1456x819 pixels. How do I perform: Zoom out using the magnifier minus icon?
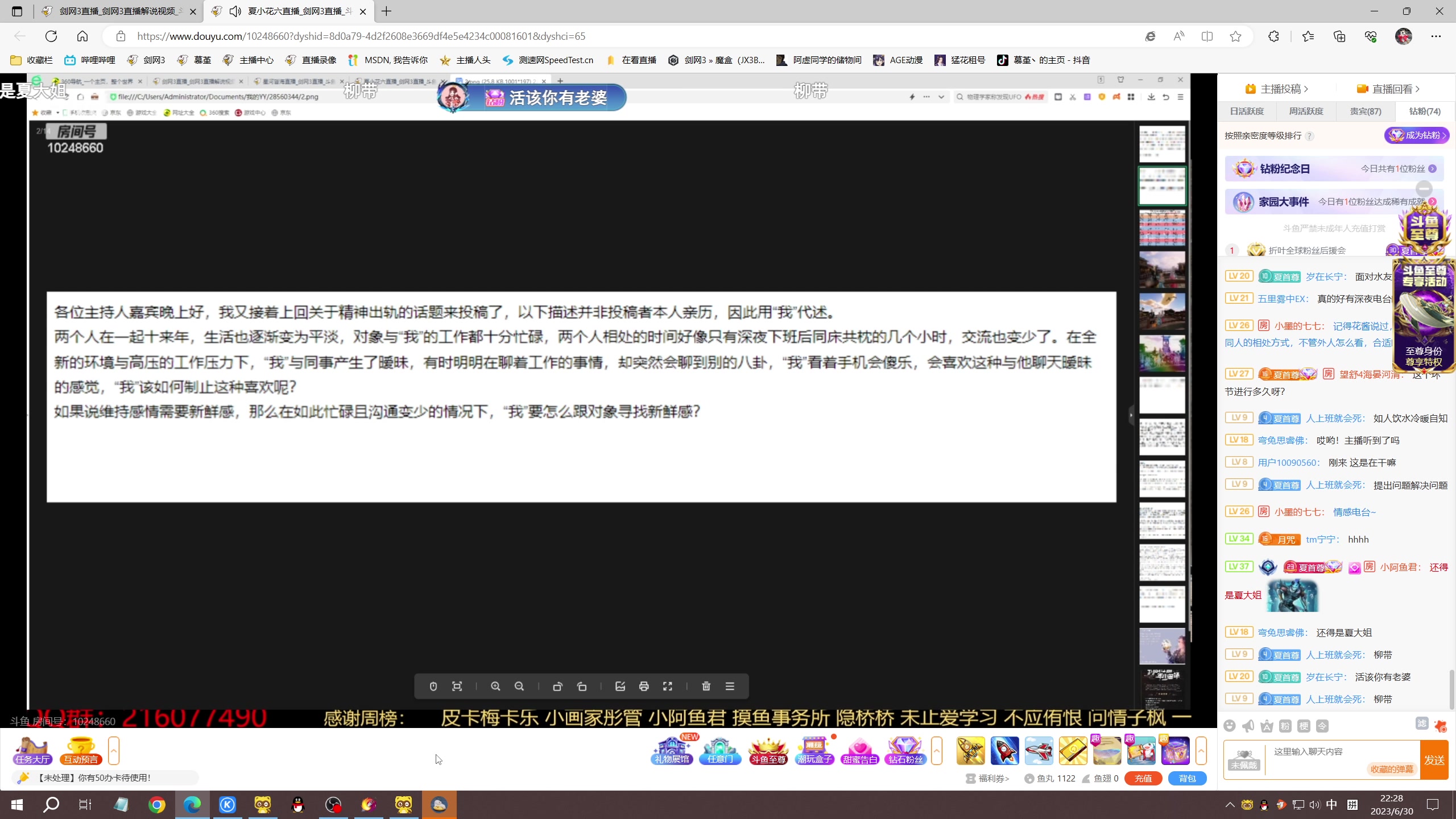(519, 686)
